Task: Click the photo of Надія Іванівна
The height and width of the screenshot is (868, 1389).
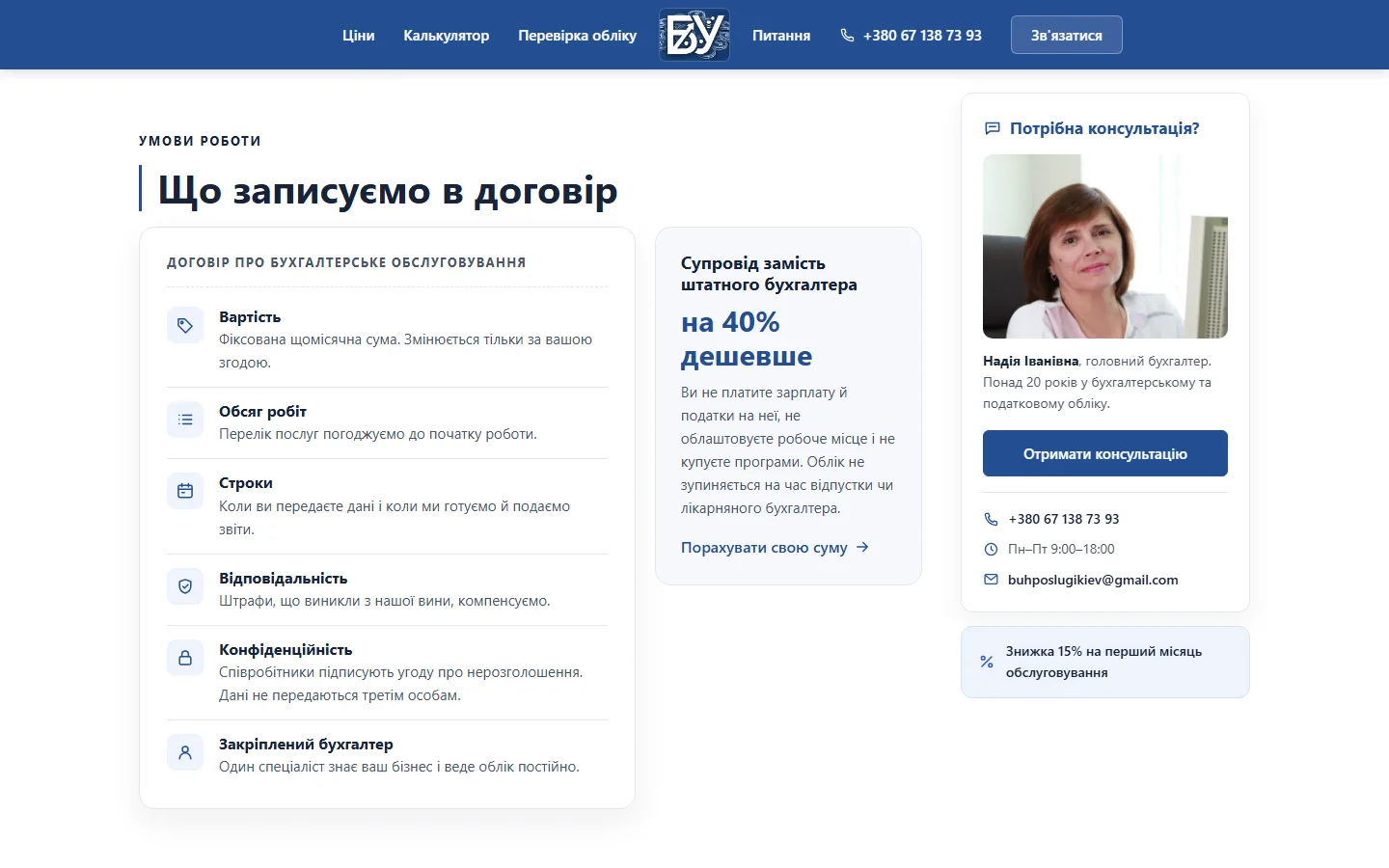Action: [1104, 246]
